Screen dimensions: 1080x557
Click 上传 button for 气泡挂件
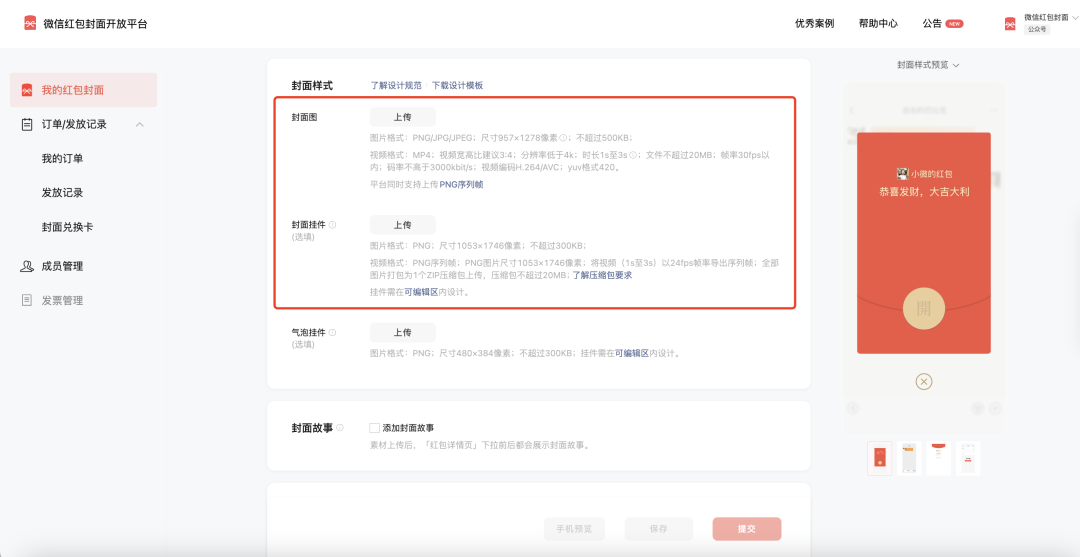pos(403,333)
